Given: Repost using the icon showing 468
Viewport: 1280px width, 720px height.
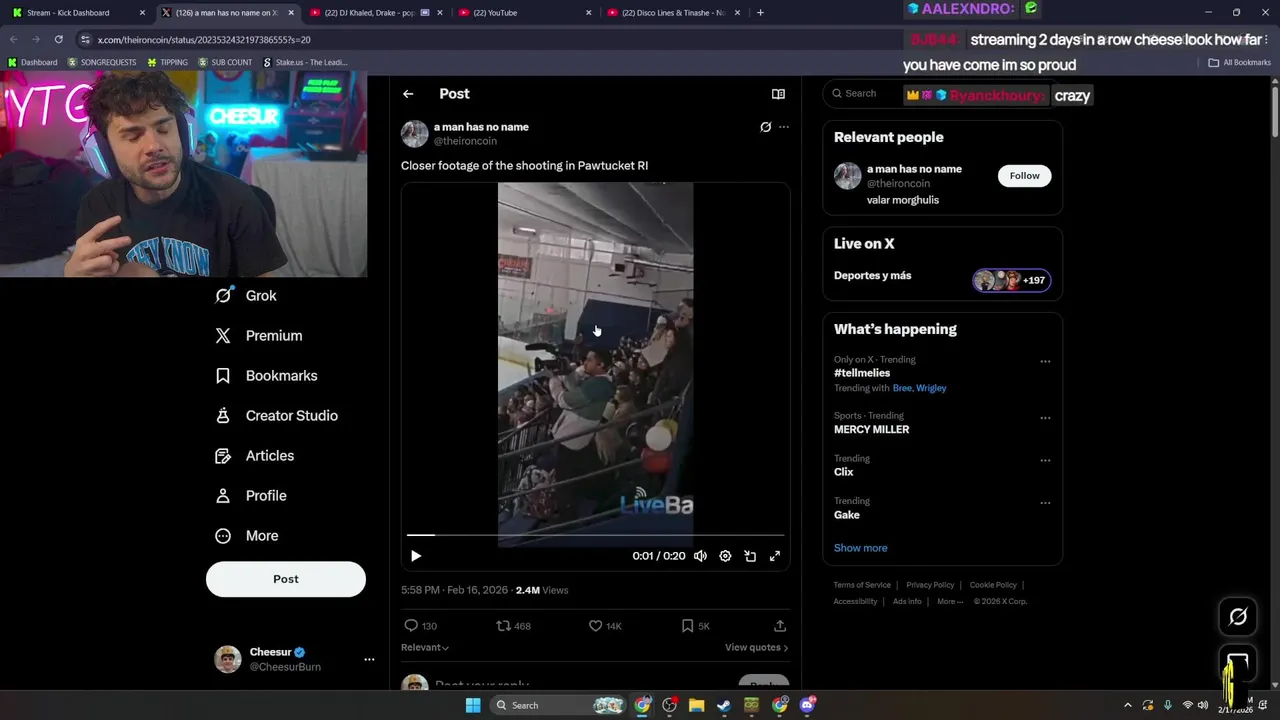Looking at the screenshot, I should point(503,626).
